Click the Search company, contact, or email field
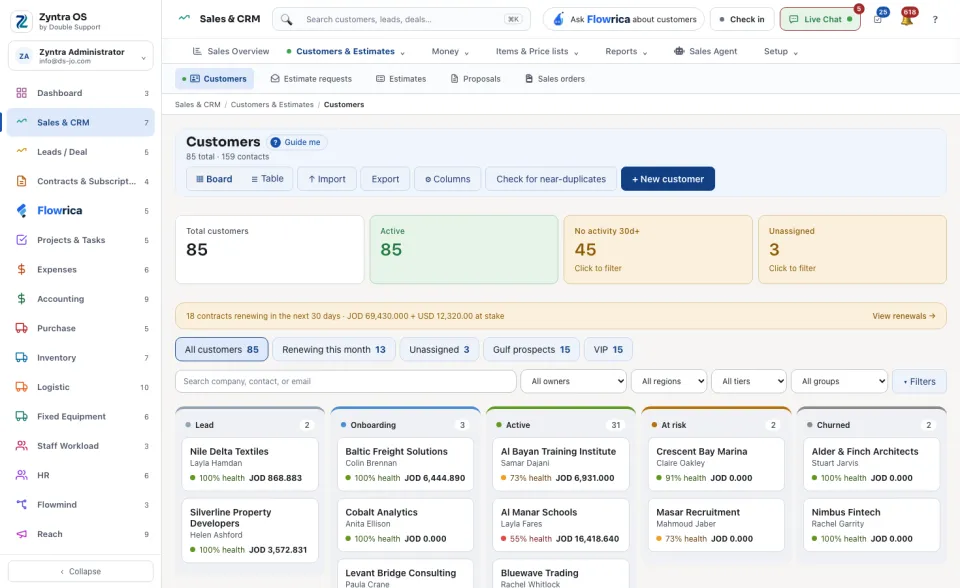The image size is (960, 588). point(345,381)
